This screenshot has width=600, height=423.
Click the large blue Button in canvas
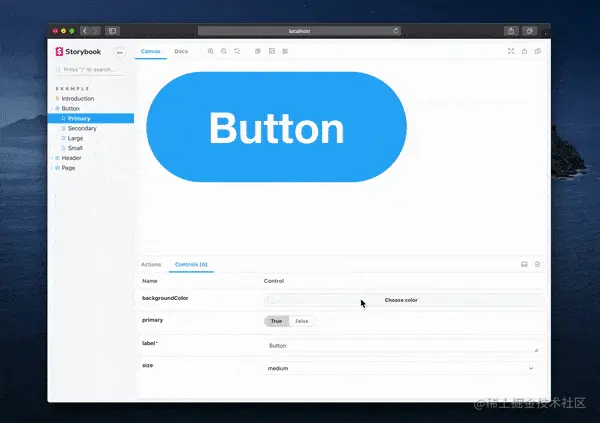pyautogui.click(x=276, y=127)
